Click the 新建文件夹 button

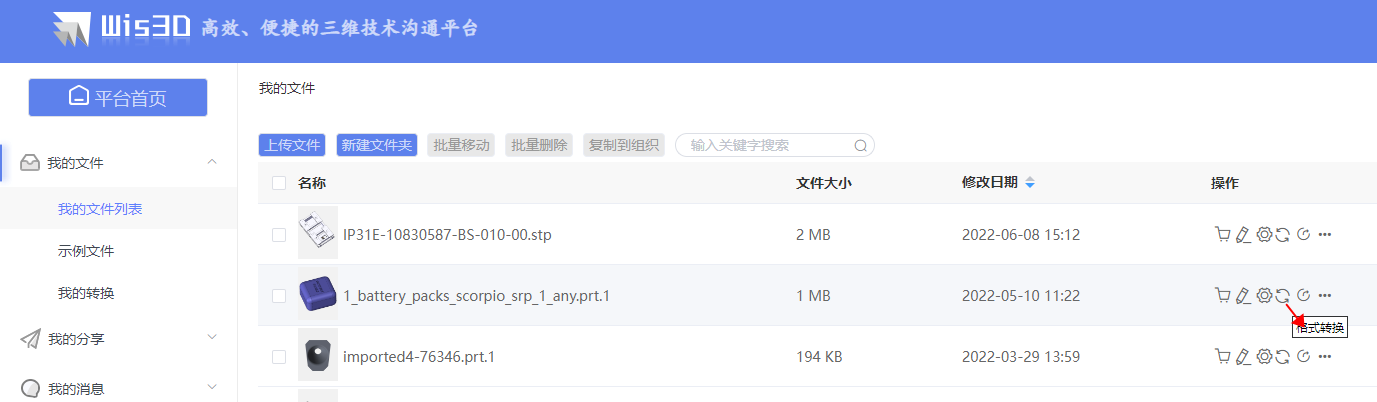pyautogui.click(x=377, y=145)
